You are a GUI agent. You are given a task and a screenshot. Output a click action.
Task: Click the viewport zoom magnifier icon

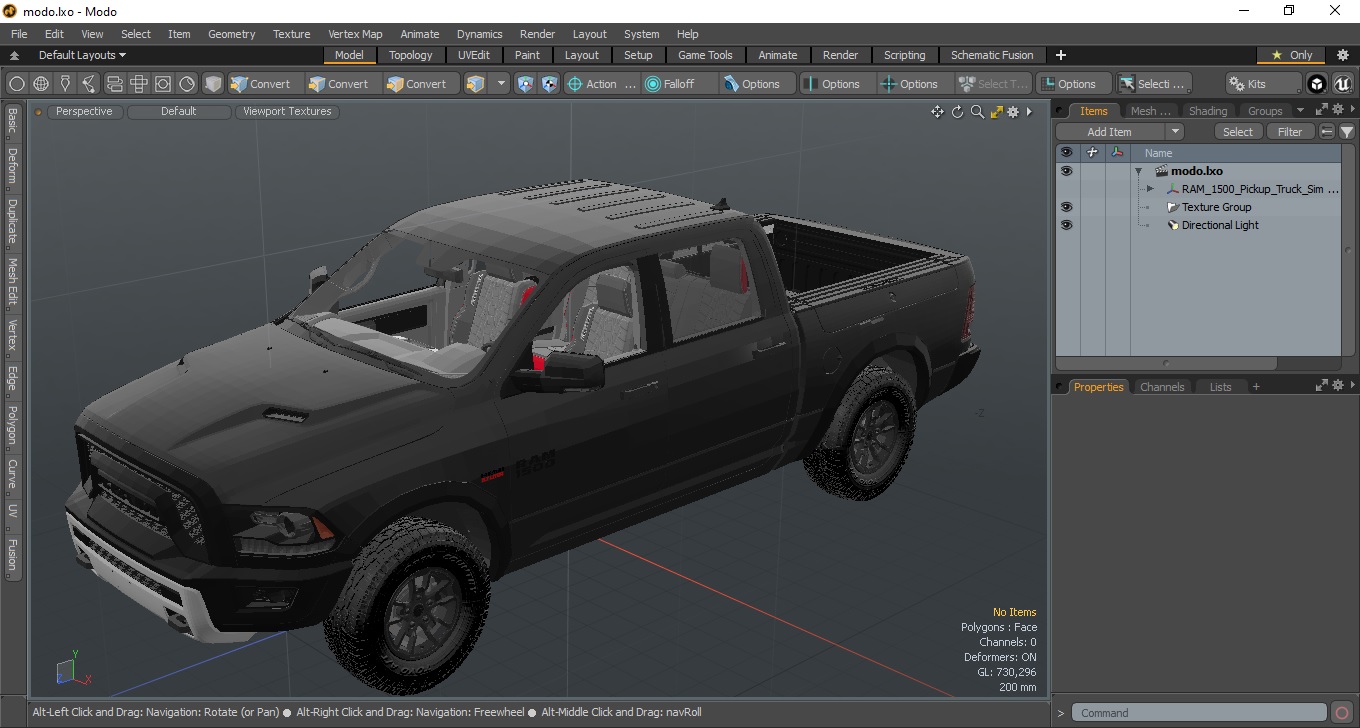(977, 112)
